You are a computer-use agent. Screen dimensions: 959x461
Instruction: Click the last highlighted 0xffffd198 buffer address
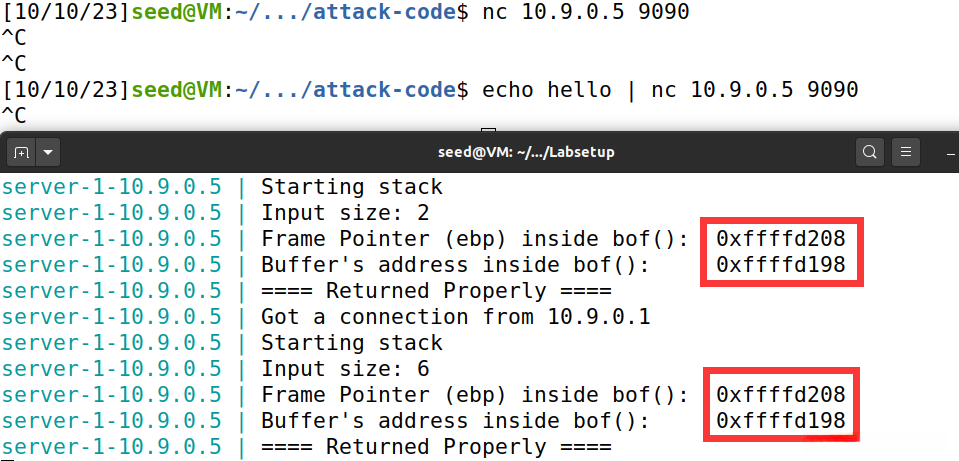(x=781, y=421)
